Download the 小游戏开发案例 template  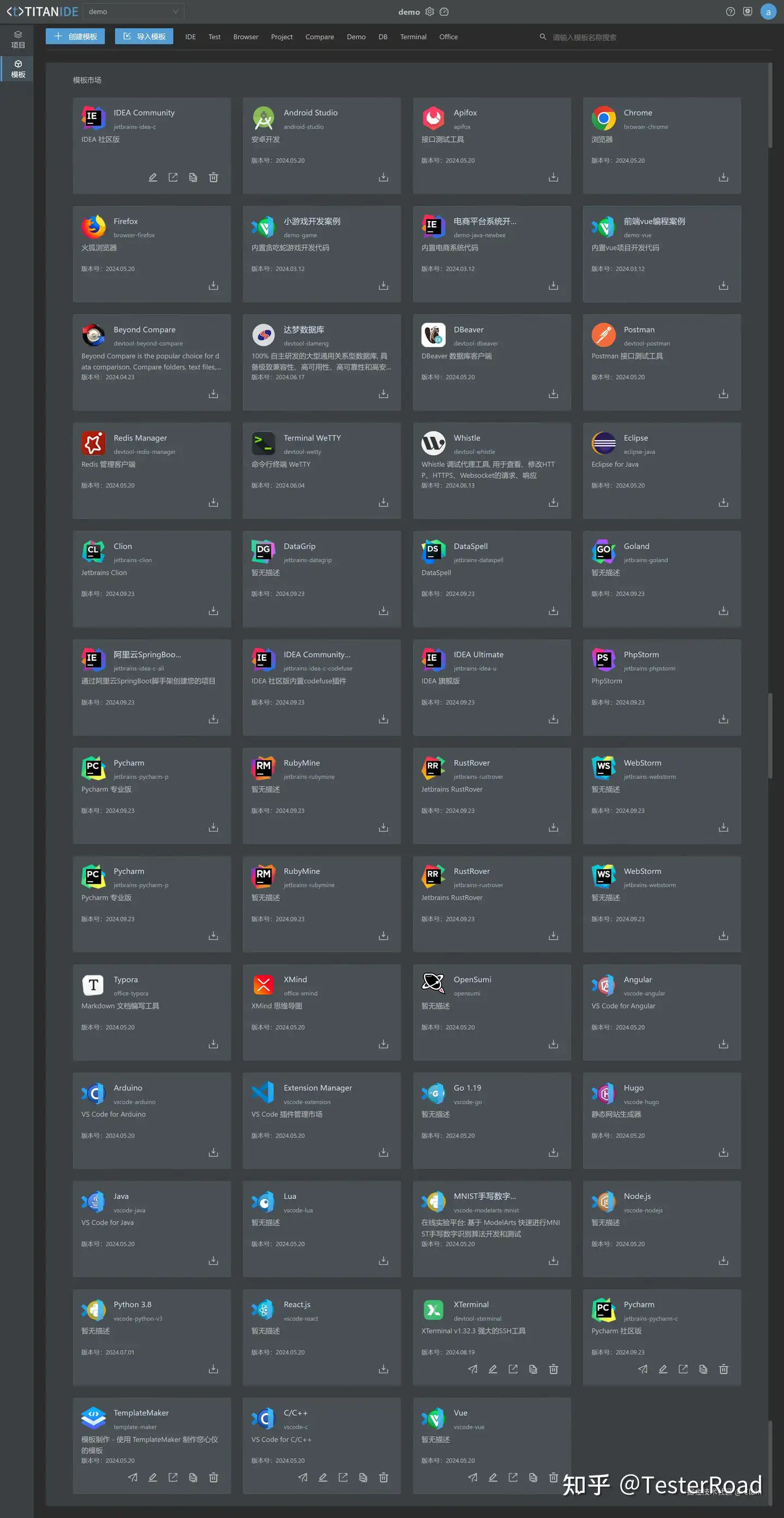click(383, 286)
